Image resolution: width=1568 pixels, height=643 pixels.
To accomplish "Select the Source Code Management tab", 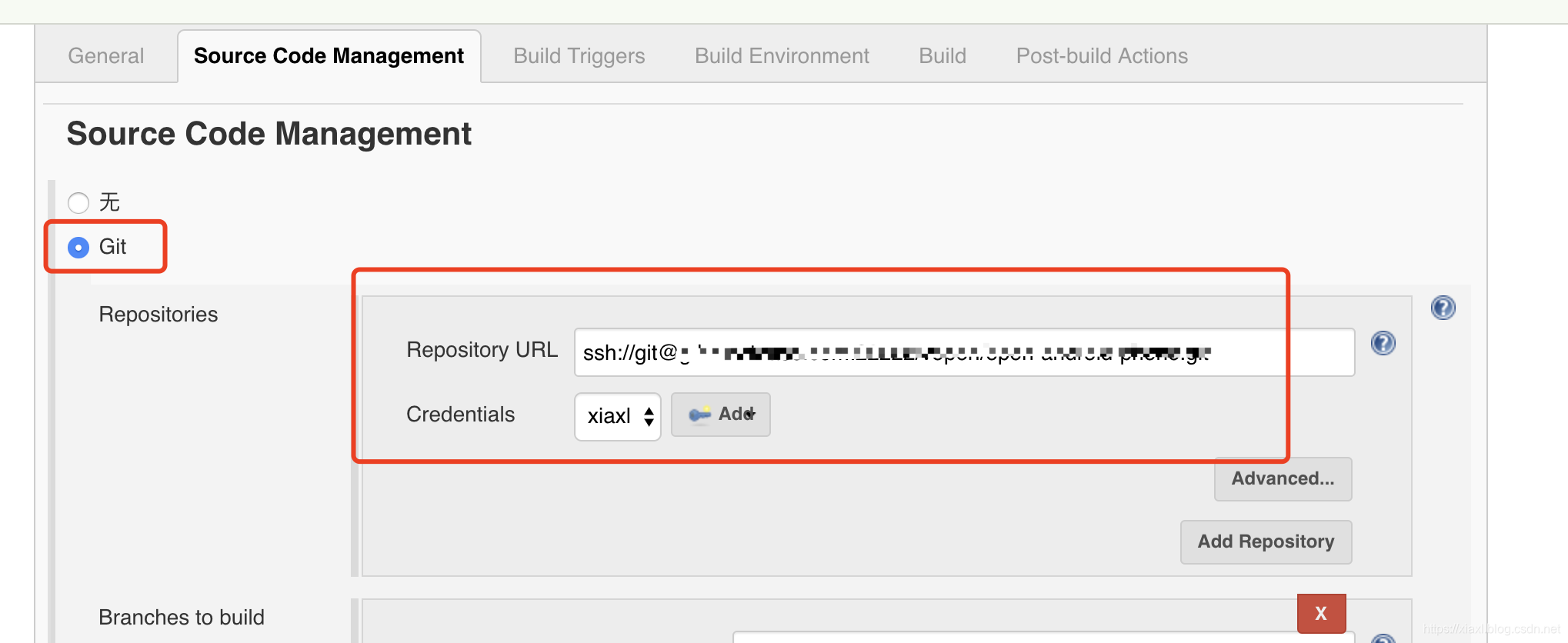I will (329, 56).
